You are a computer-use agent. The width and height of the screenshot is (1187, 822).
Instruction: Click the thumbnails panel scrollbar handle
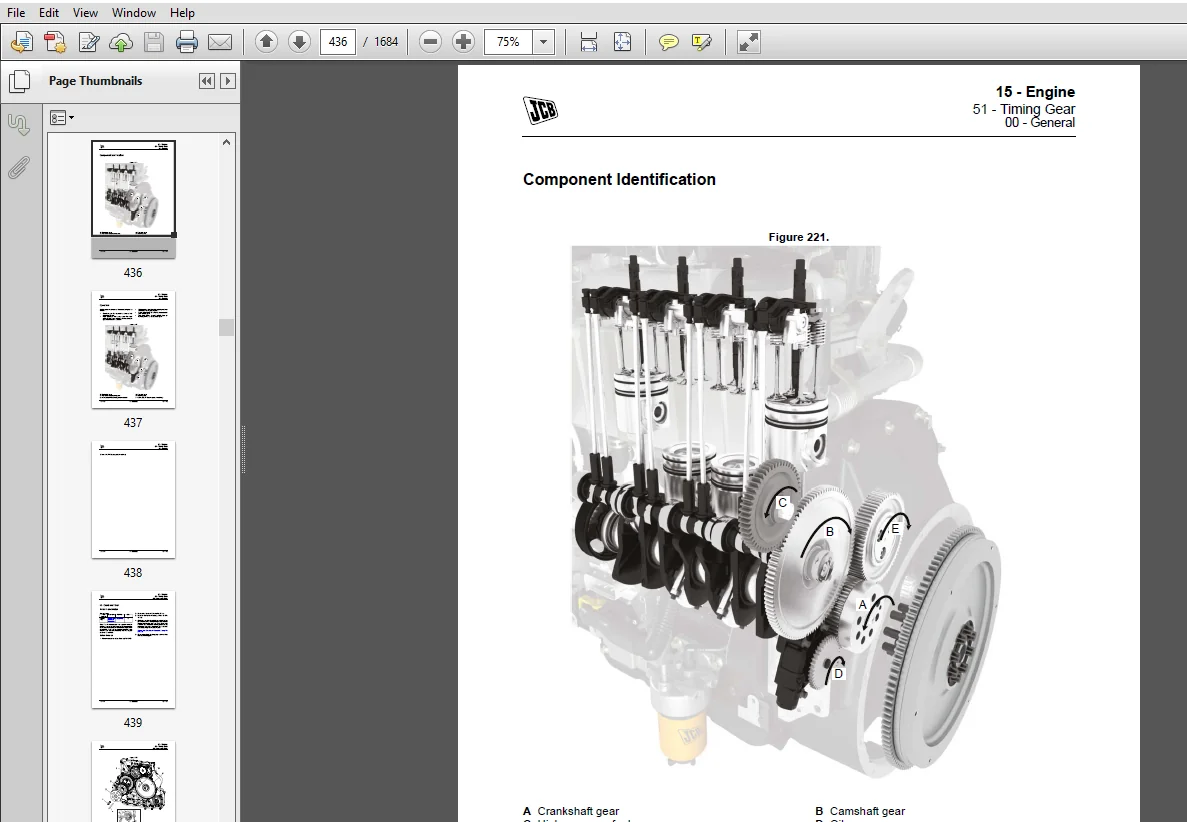(226, 327)
